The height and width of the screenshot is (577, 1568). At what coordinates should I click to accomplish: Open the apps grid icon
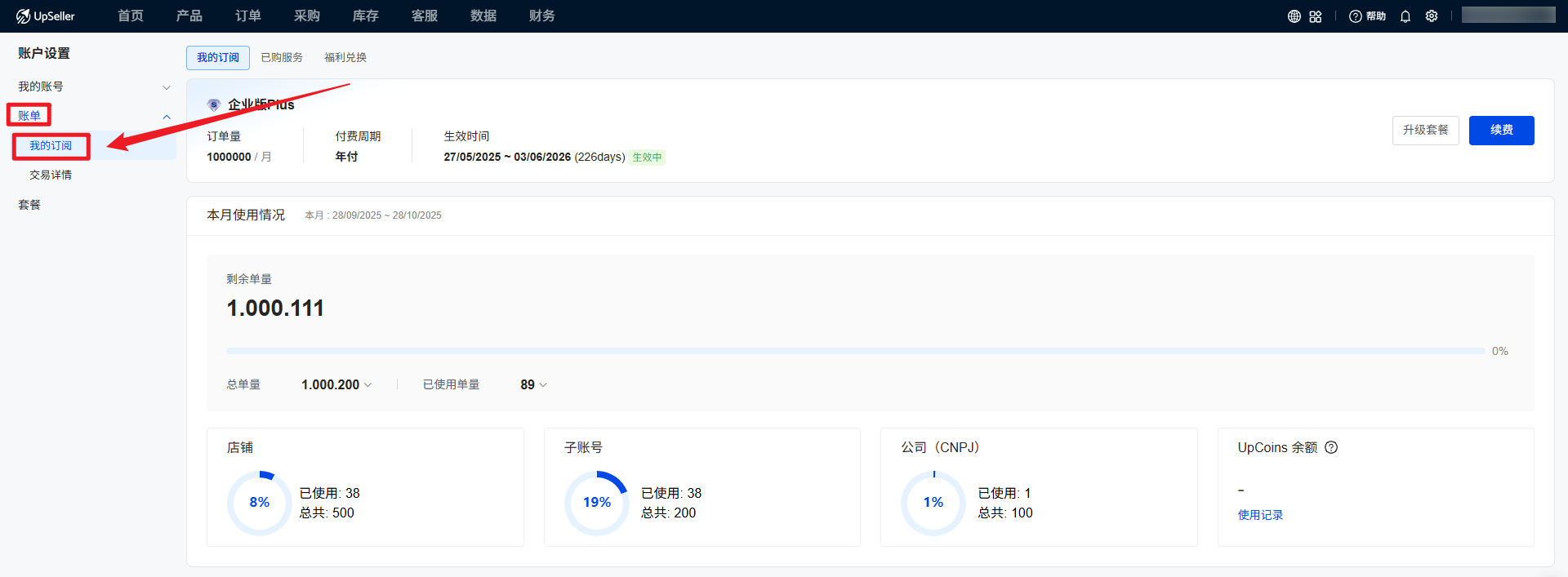click(x=1315, y=16)
